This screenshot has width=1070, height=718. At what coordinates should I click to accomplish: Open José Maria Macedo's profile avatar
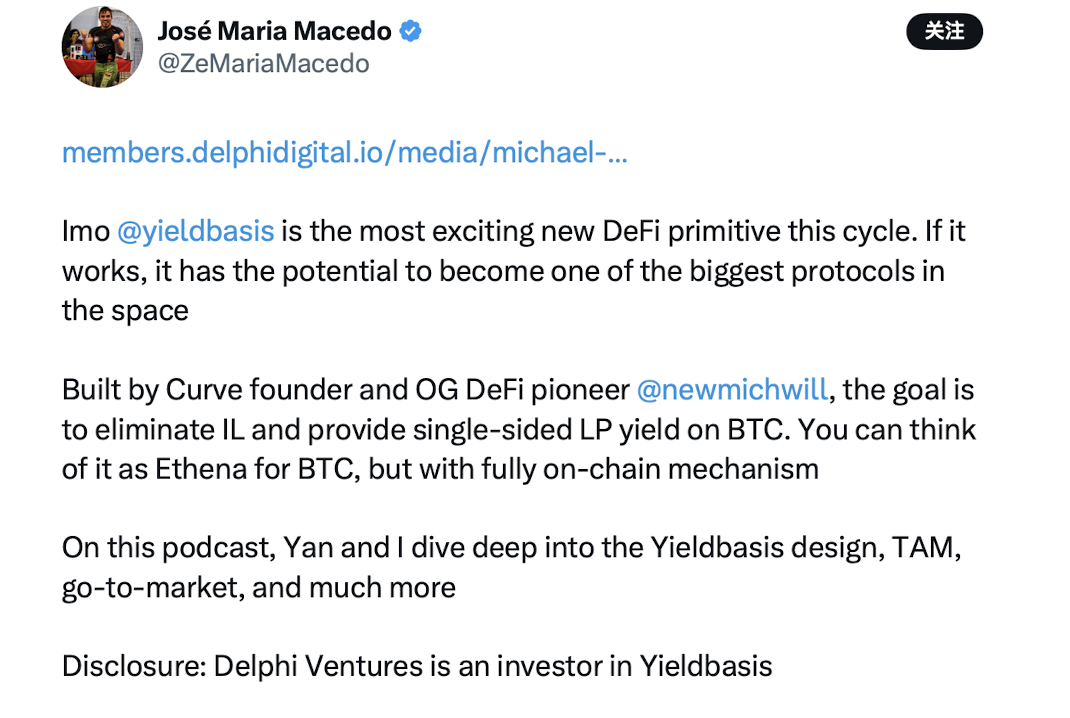(102, 47)
